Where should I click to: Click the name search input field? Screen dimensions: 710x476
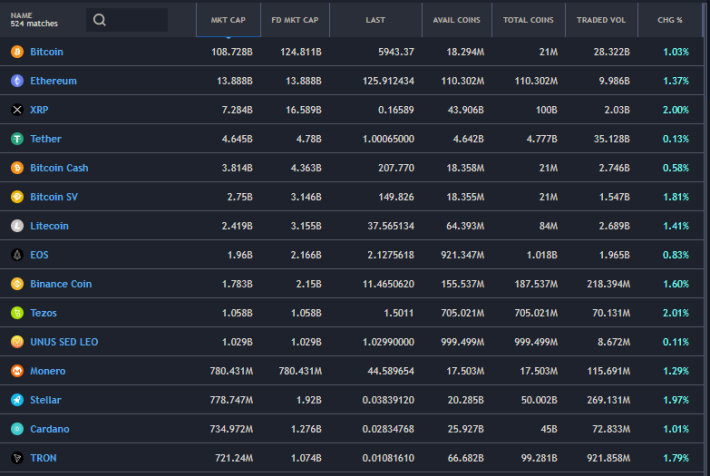127,20
